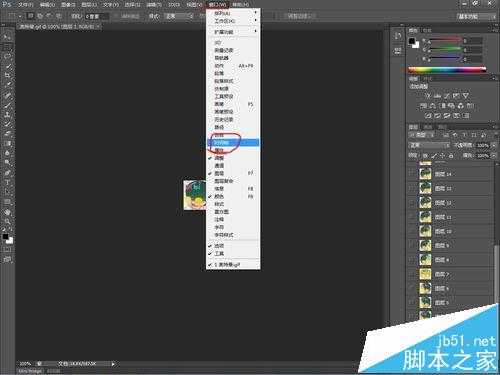
Task: Select the Pen tool
Action: point(7,173)
